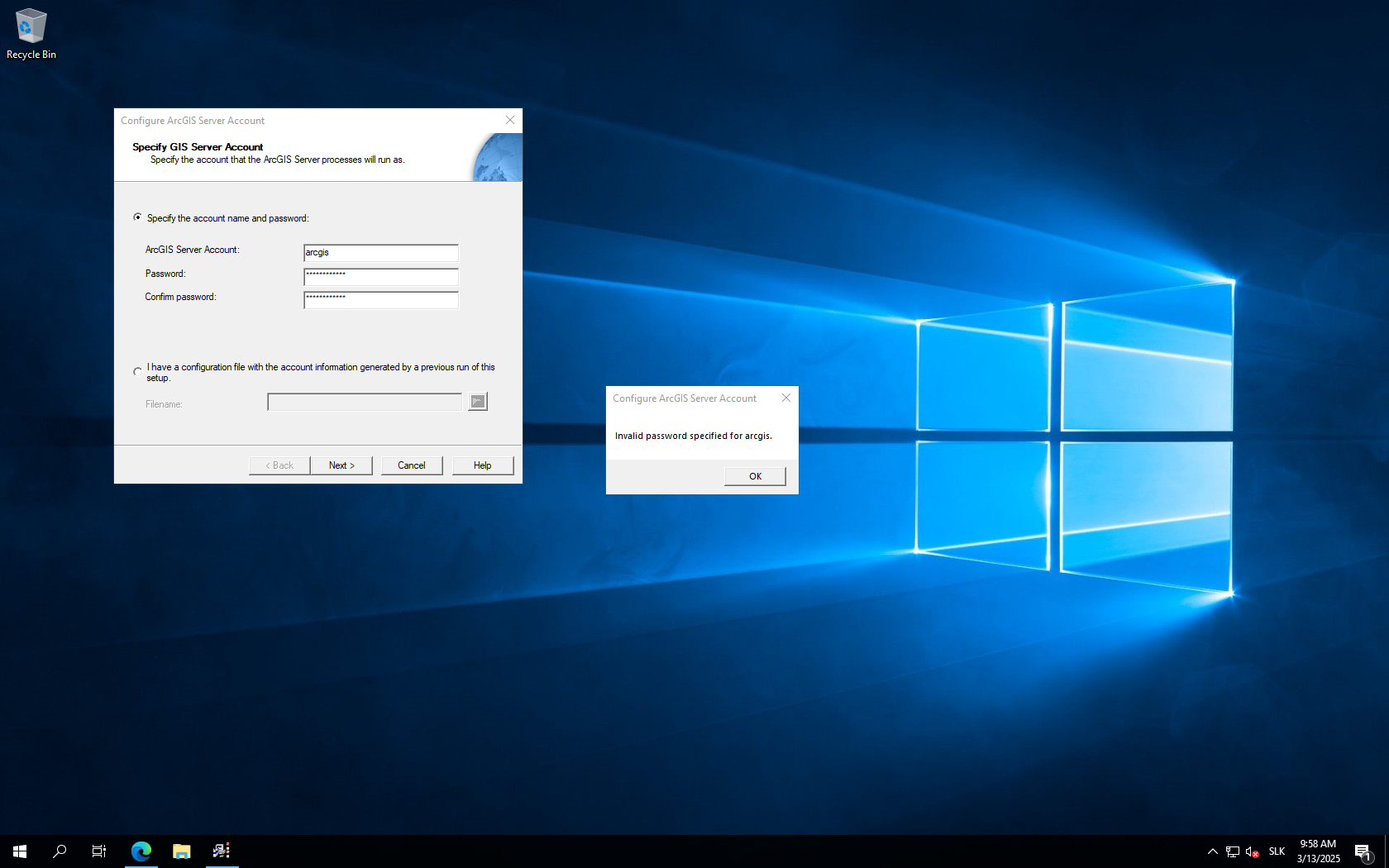Open File Explorer from taskbar

click(181, 851)
